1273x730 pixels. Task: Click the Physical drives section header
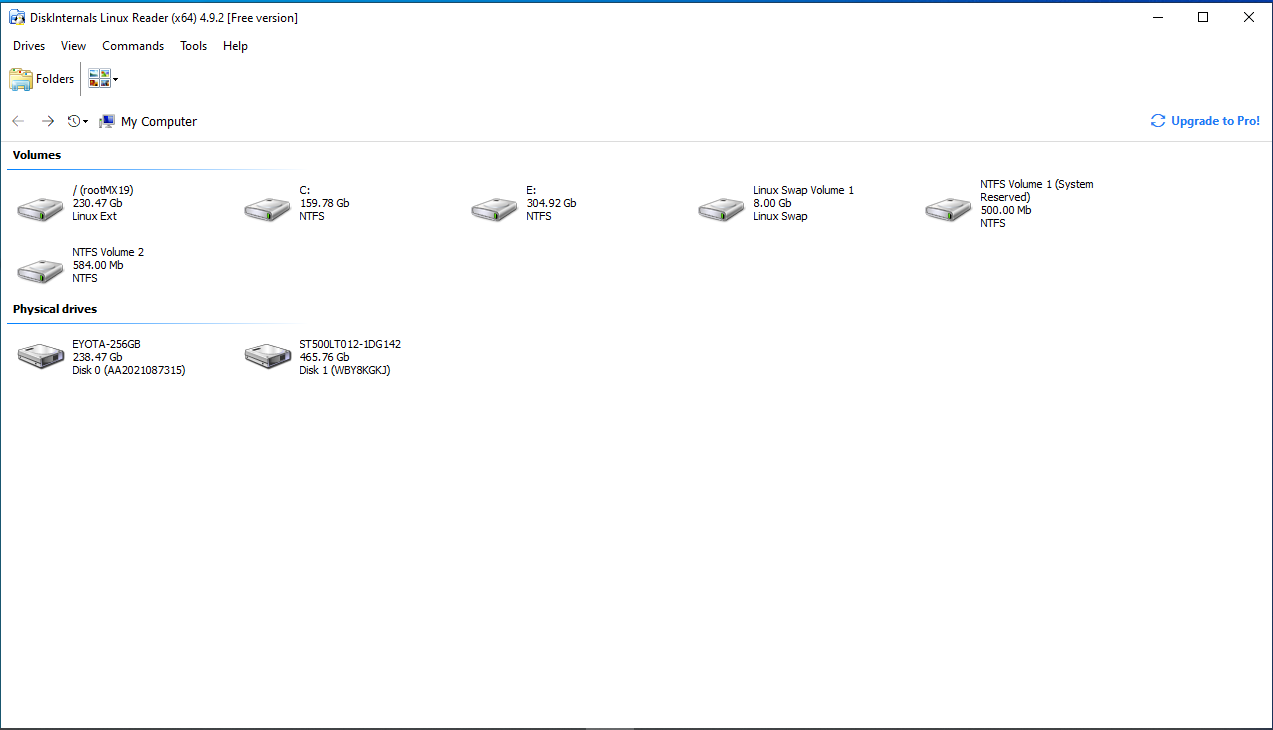coord(55,309)
